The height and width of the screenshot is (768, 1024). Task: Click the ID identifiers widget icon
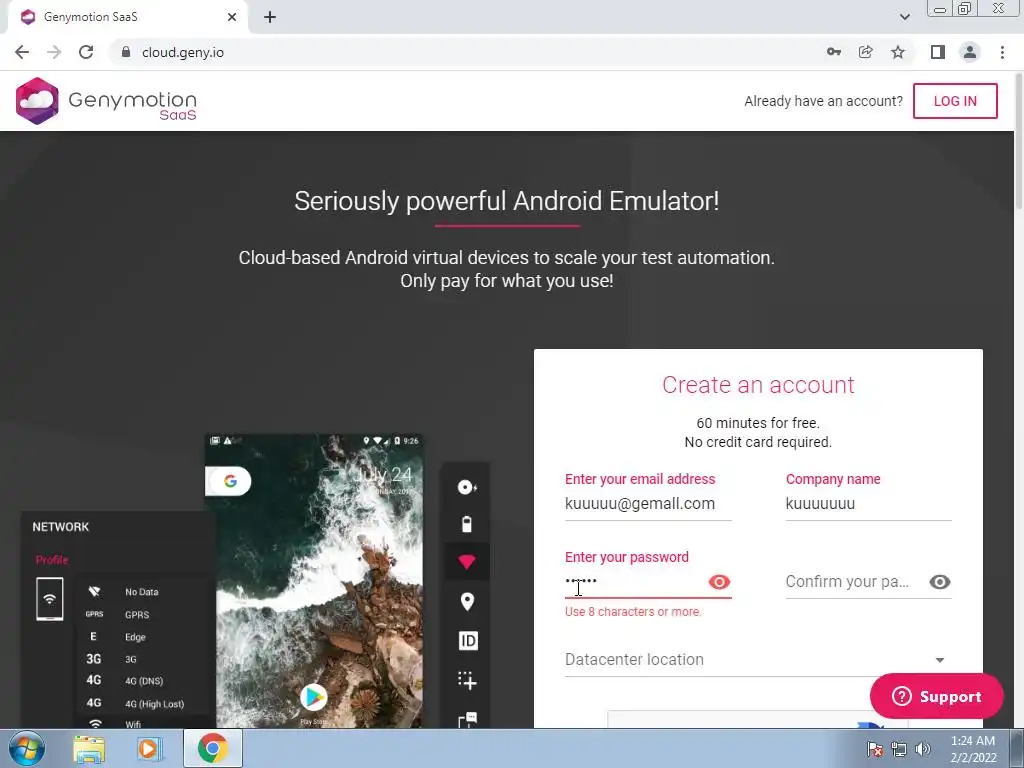pyautogui.click(x=468, y=641)
